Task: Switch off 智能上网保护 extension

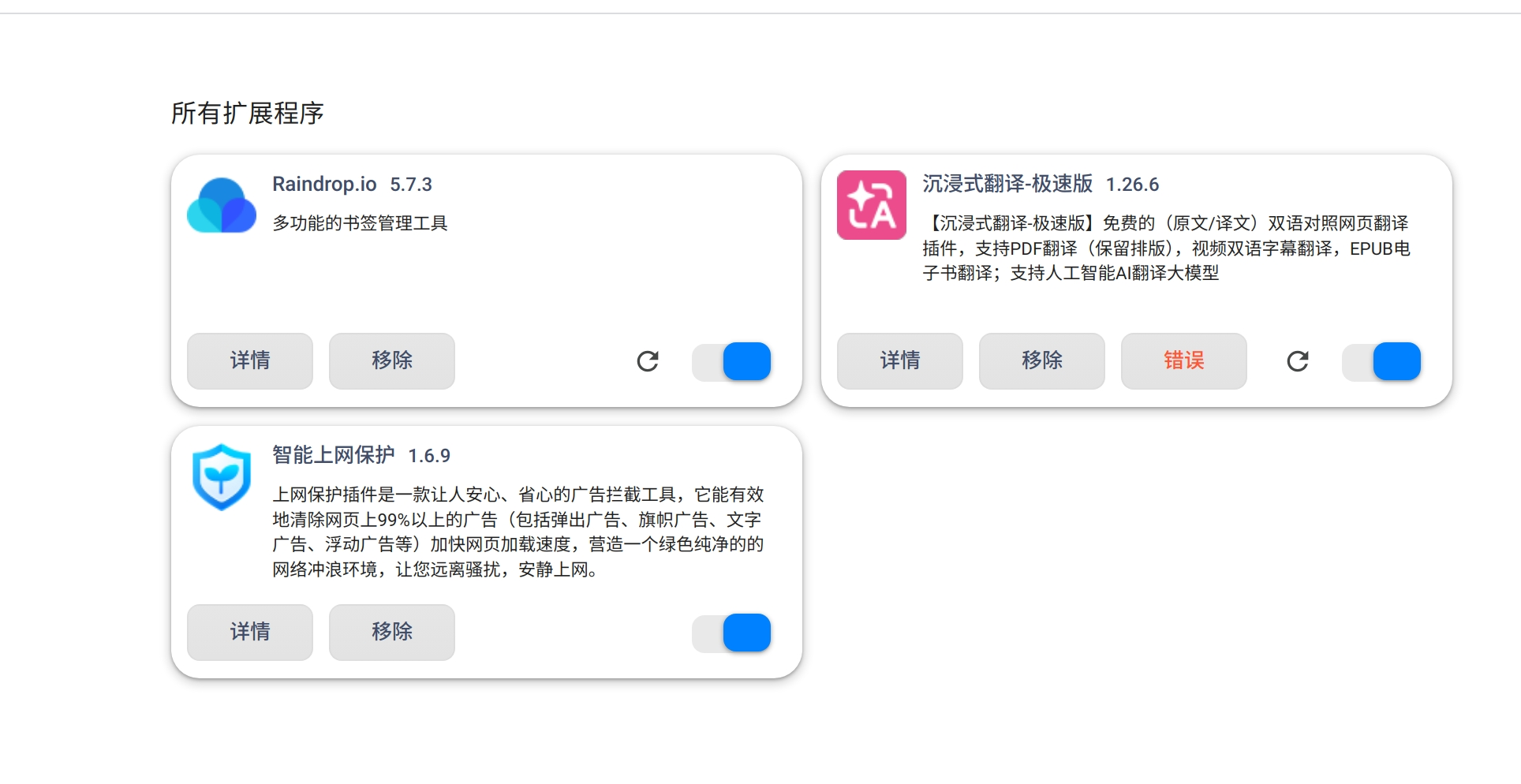Action: point(731,633)
